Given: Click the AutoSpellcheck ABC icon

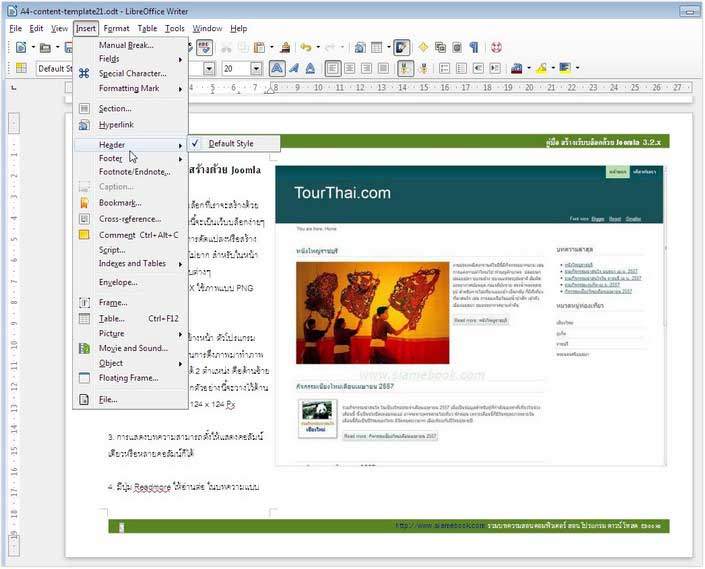Looking at the screenshot, I should pos(205,47).
